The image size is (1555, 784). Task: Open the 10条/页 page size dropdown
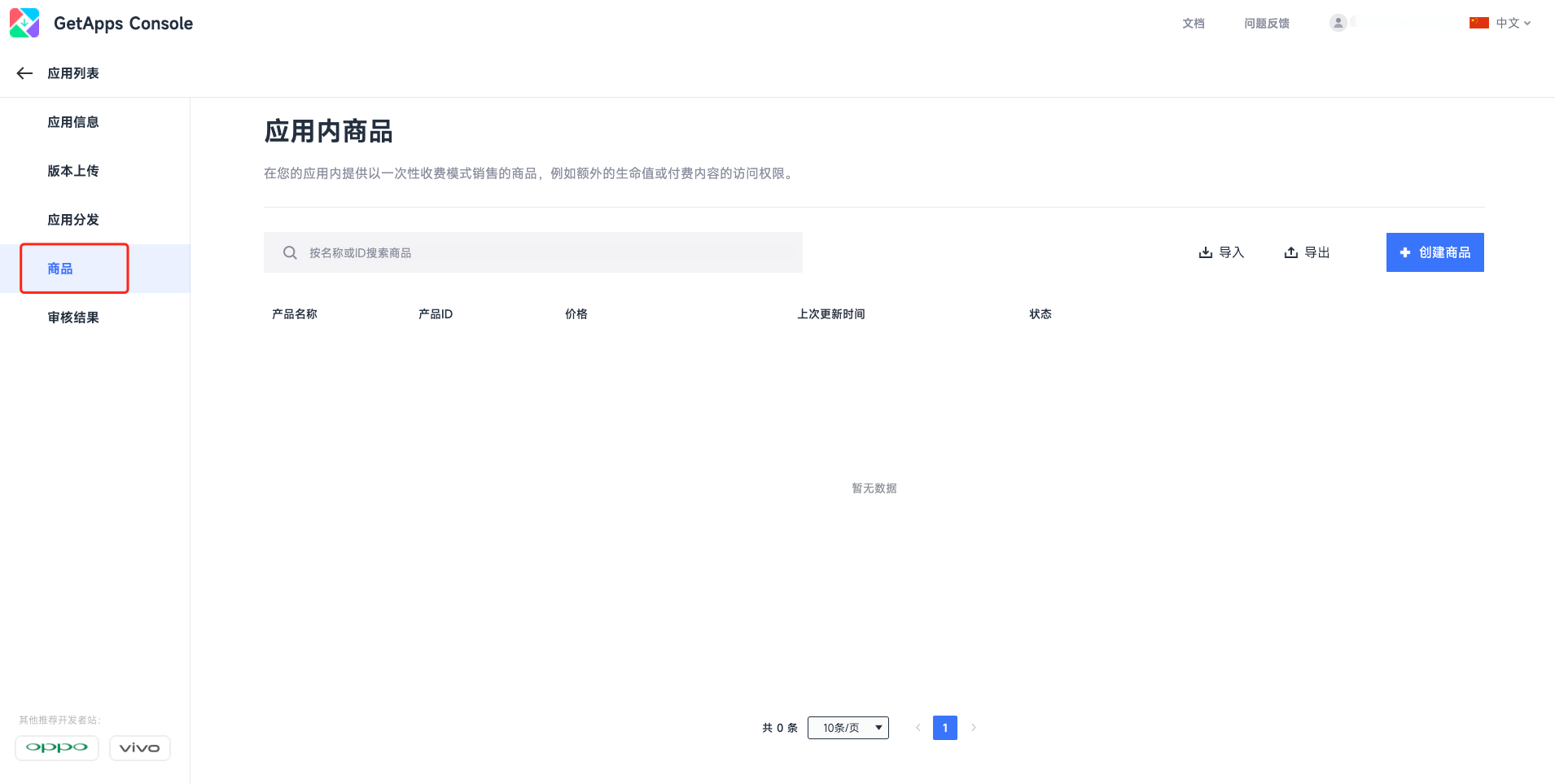(x=848, y=728)
